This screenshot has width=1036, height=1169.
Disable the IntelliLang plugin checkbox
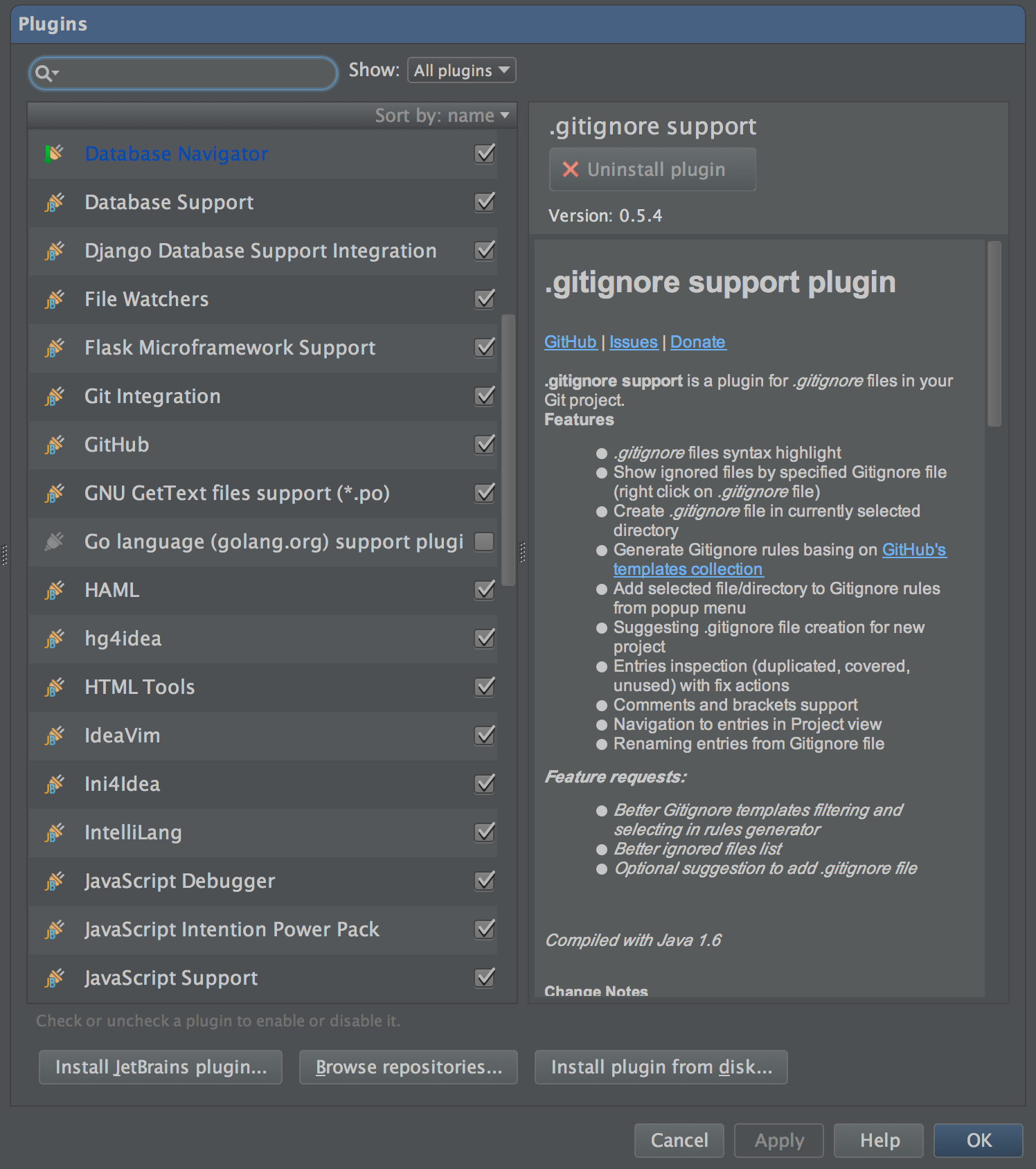coord(485,832)
